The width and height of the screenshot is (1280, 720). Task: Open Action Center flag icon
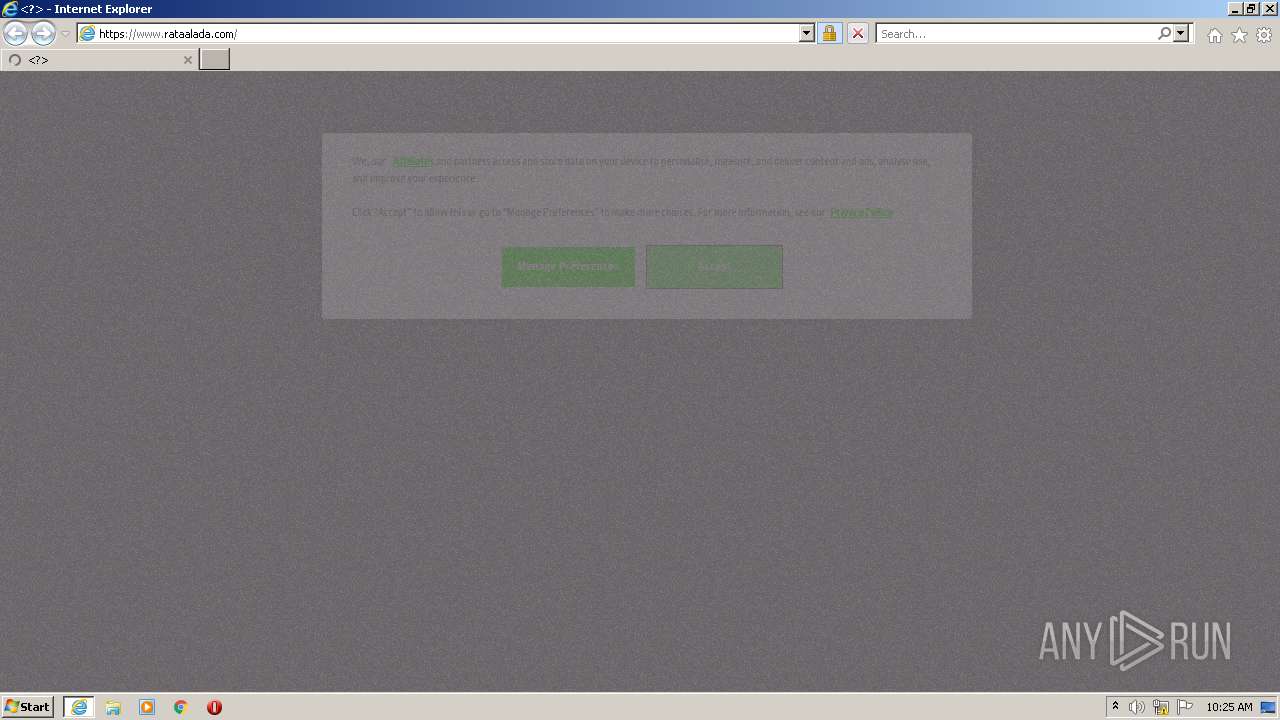coord(1185,707)
